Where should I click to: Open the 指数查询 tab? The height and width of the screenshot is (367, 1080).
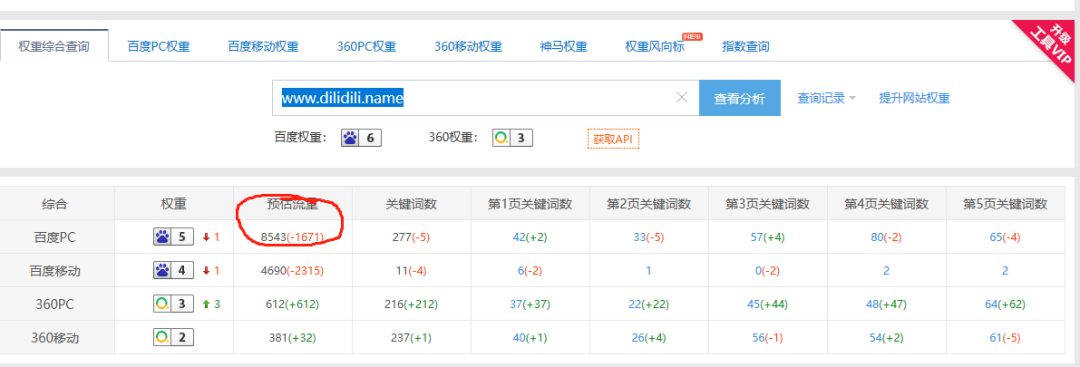(745, 47)
